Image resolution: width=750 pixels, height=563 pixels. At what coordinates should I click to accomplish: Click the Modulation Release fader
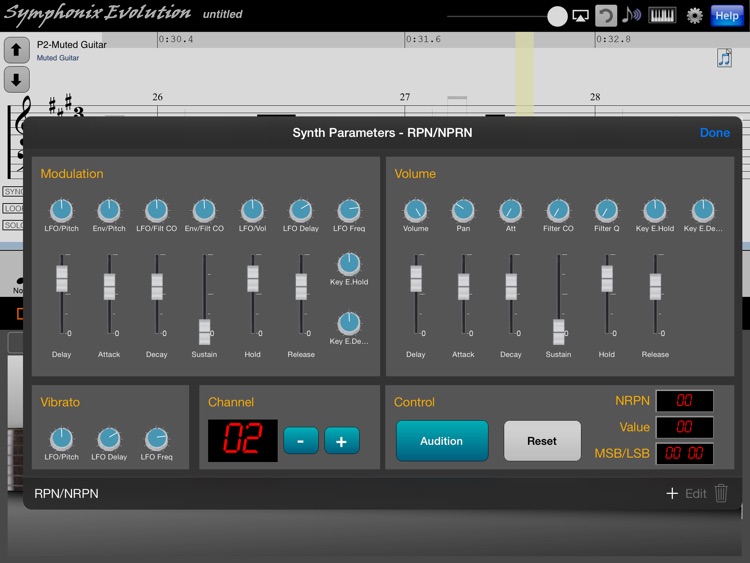pos(301,287)
